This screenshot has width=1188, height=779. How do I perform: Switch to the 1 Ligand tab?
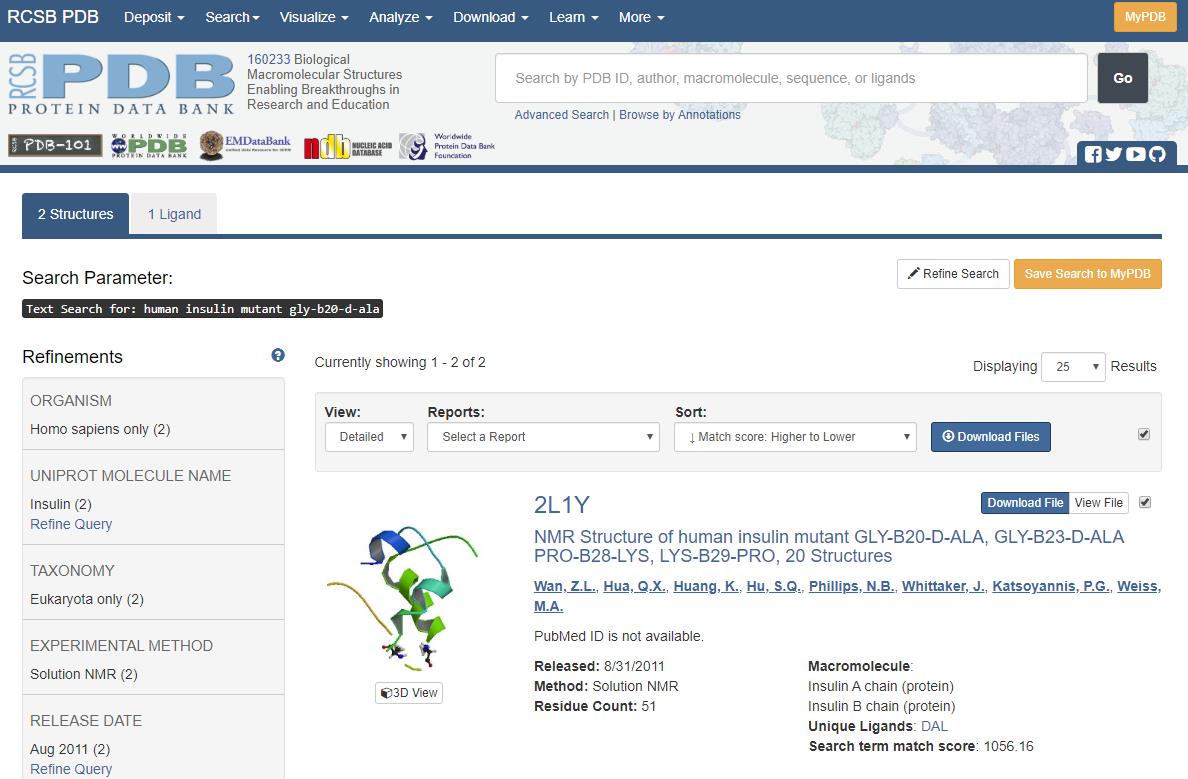[174, 214]
